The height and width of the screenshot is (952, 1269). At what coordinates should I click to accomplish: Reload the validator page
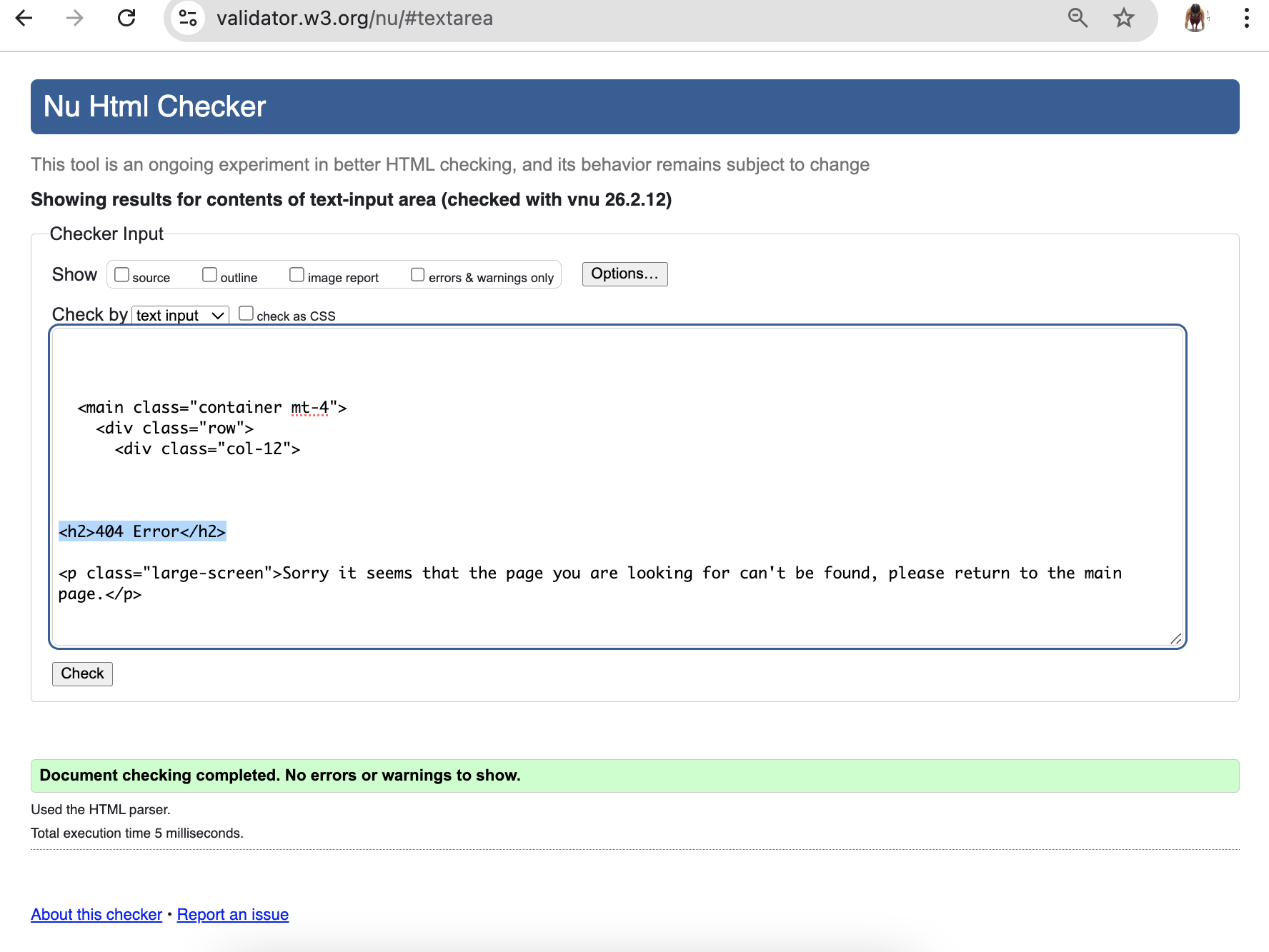click(126, 19)
